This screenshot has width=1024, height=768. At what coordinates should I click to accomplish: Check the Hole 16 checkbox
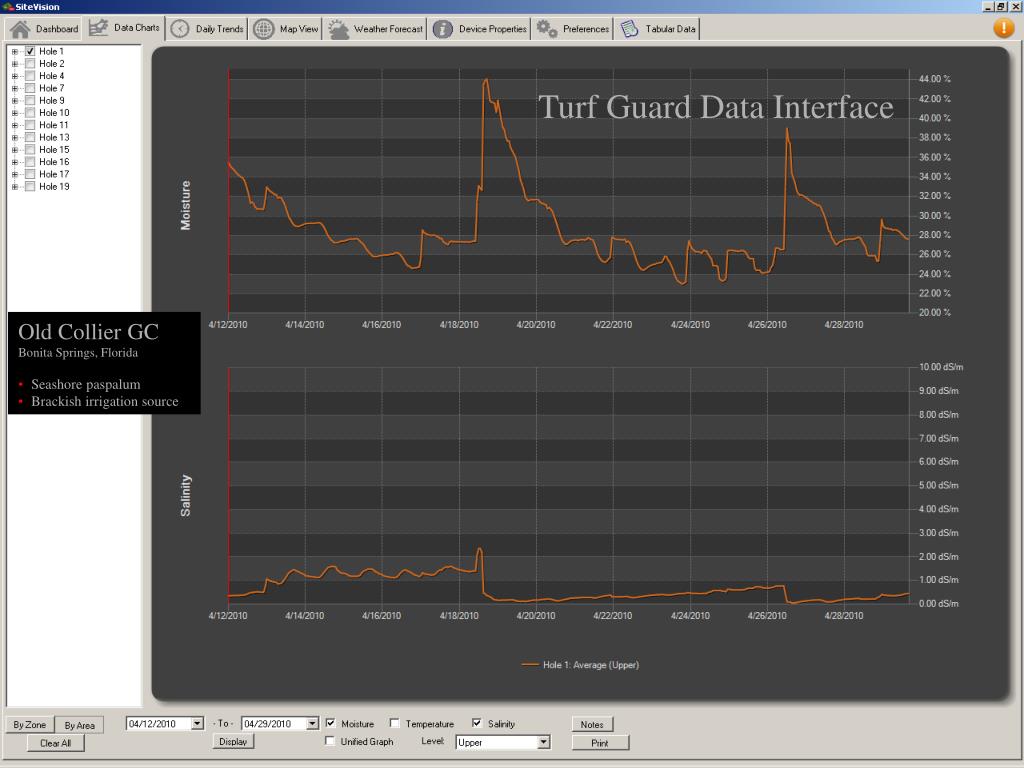coord(30,162)
